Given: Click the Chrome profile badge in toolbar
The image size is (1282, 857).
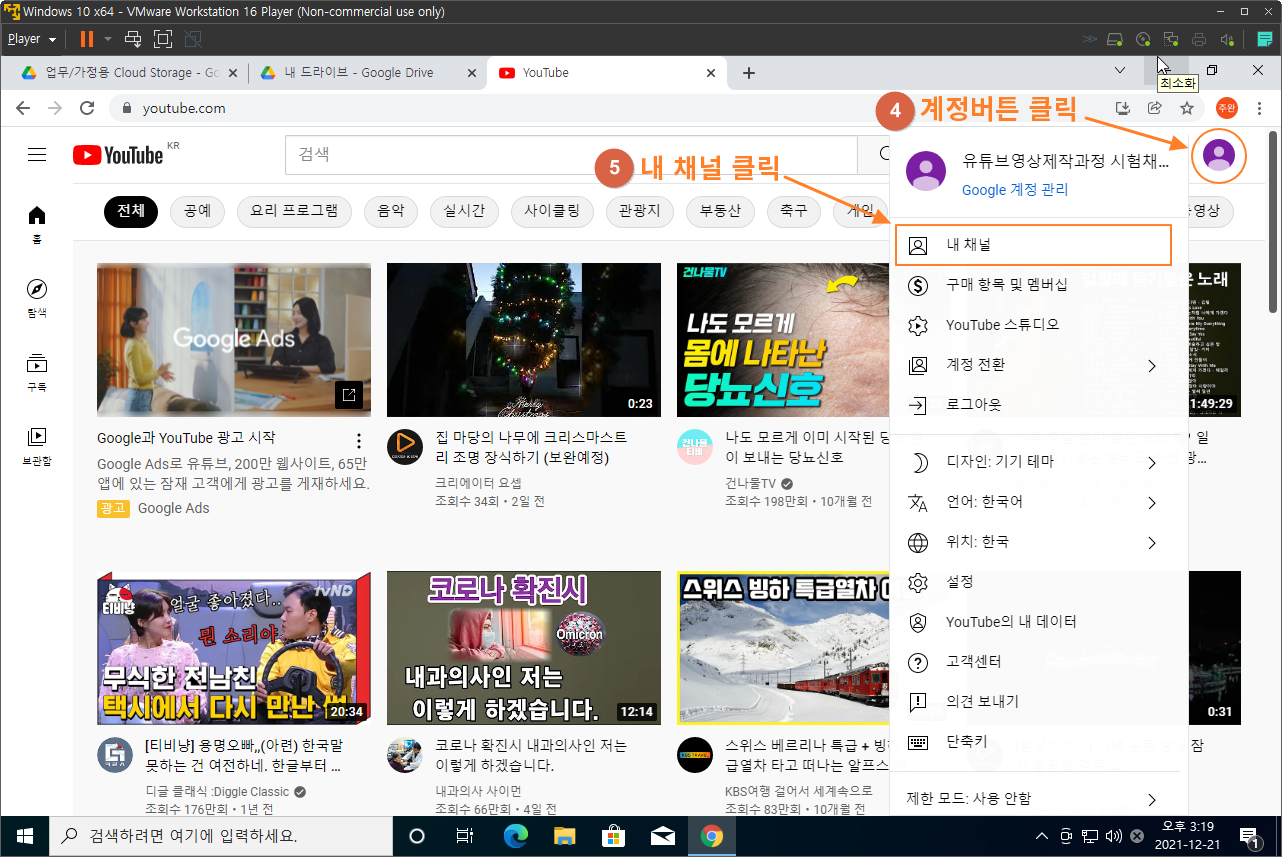Looking at the screenshot, I should (1226, 108).
